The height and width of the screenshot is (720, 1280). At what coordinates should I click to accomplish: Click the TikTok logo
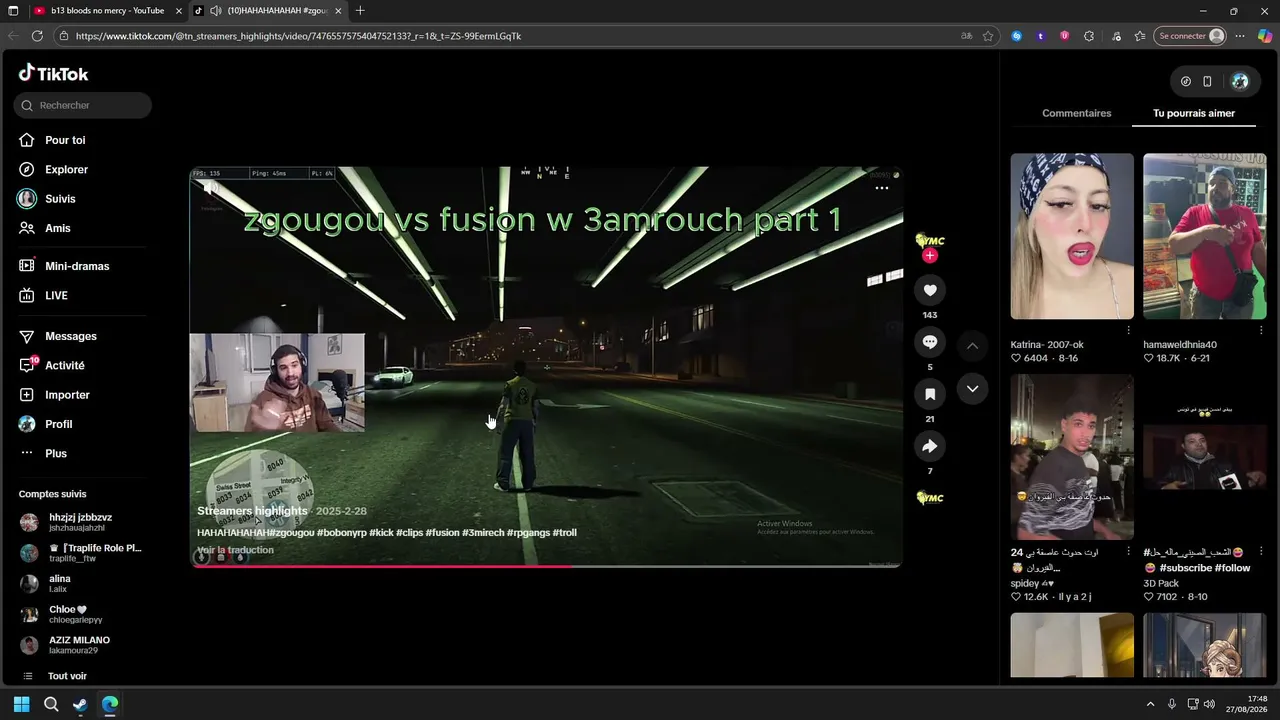tap(54, 73)
